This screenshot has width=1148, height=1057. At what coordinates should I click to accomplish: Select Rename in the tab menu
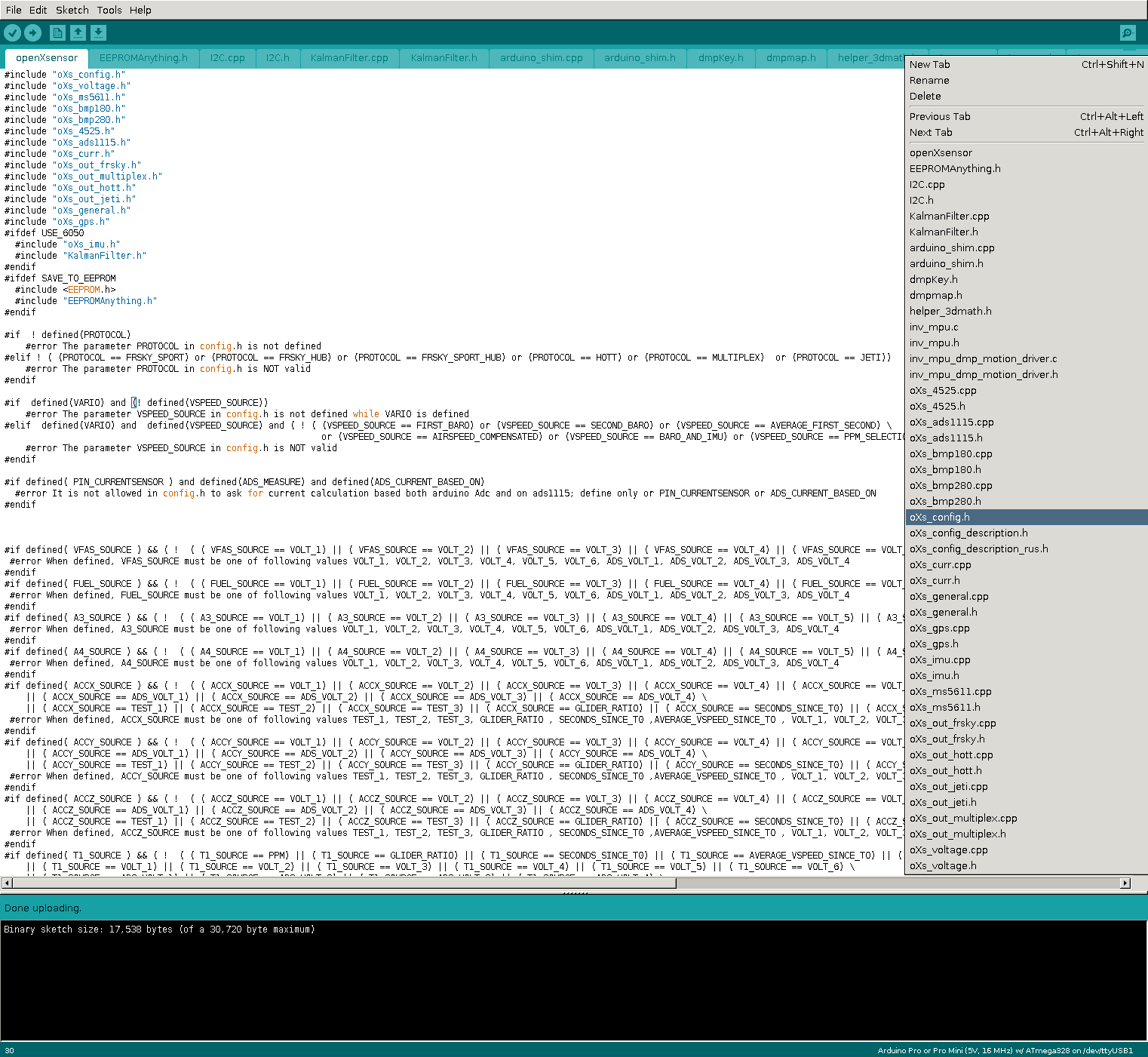pos(929,81)
